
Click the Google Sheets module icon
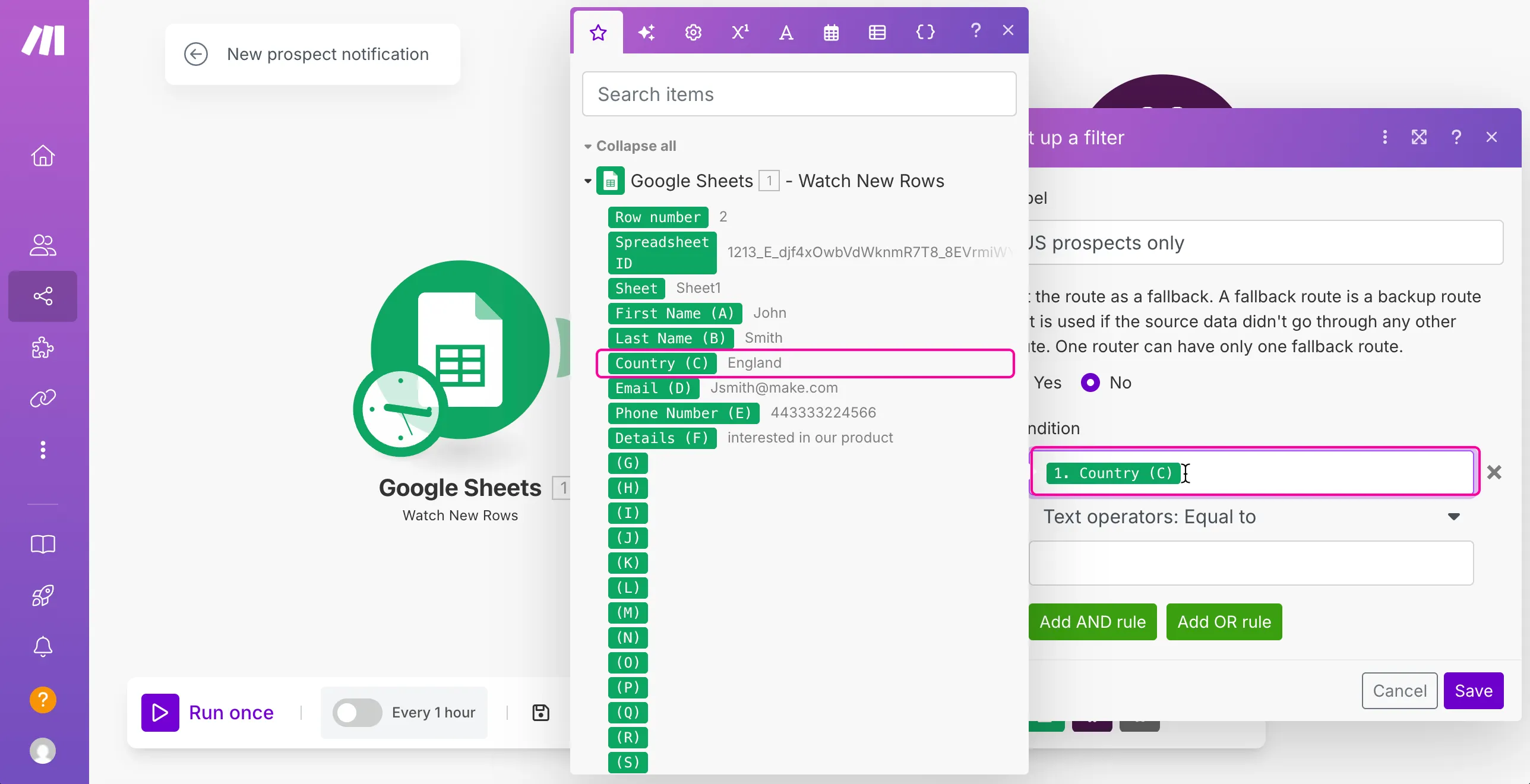[460, 349]
